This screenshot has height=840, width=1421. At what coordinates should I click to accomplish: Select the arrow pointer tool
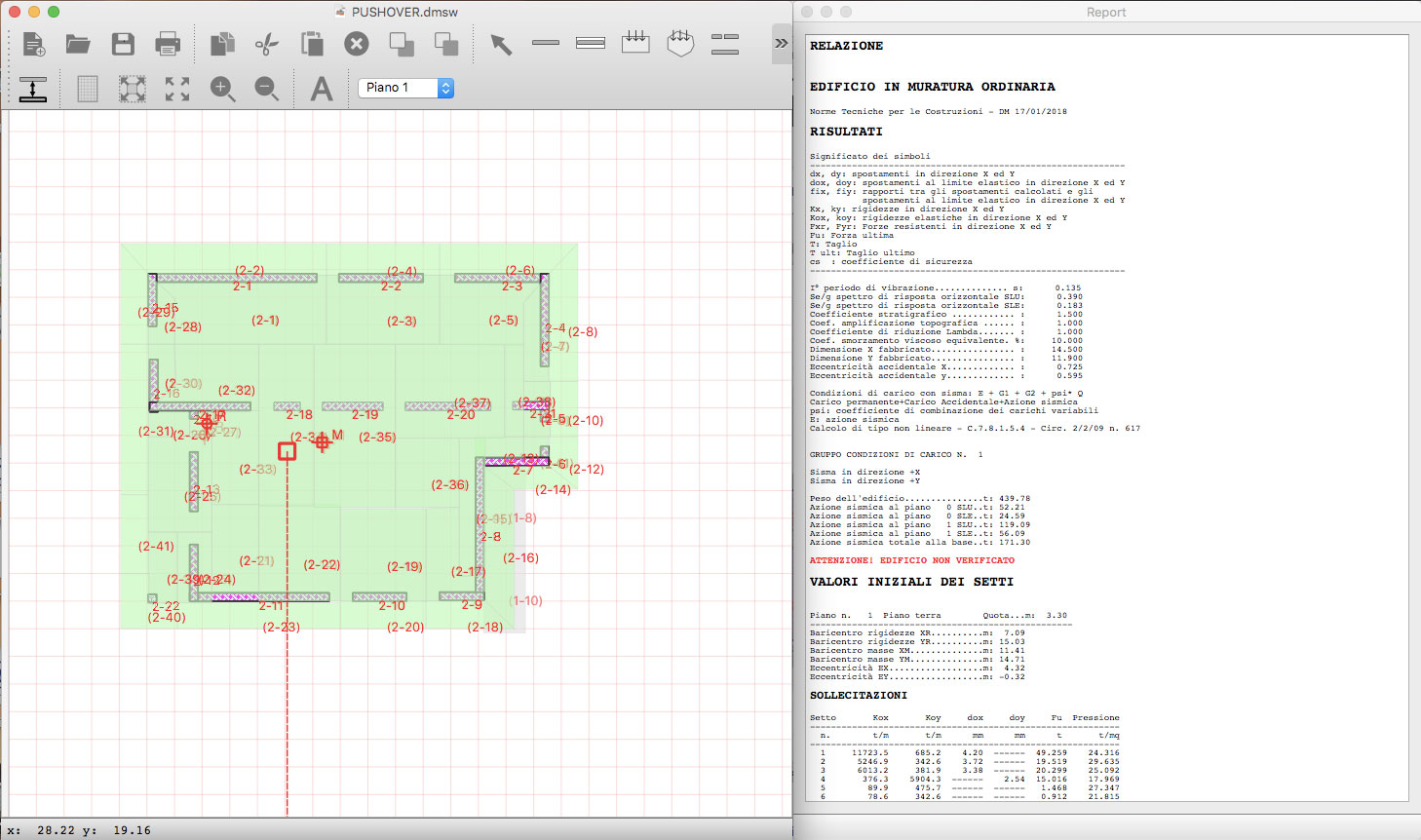click(x=501, y=44)
